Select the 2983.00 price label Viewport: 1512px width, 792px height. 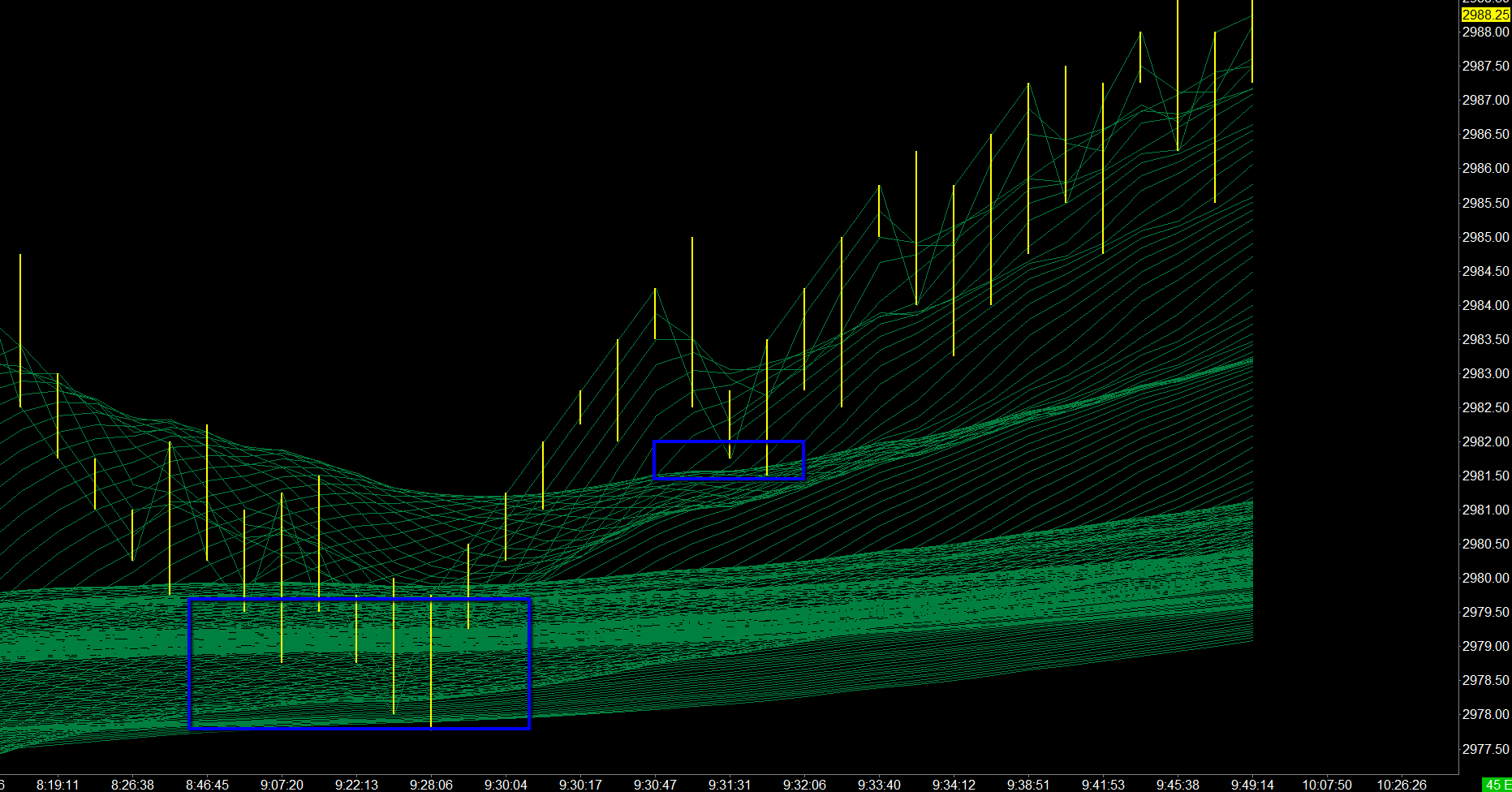tap(1485, 373)
